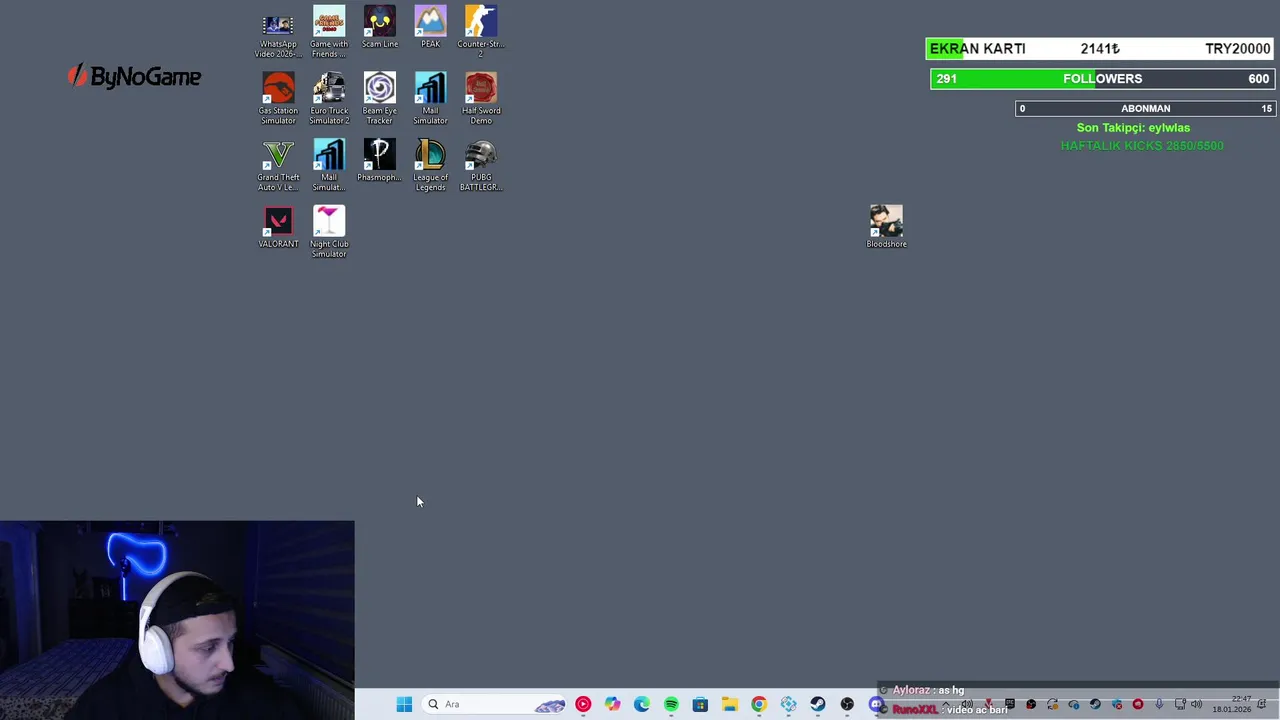Click the 'Ayloraz : as hg' chat message

(928, 690)
